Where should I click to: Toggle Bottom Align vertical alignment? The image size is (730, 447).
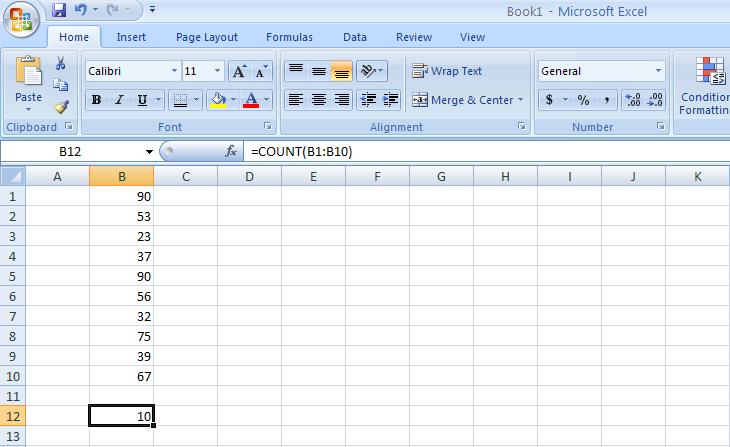(x=341, y=71)
